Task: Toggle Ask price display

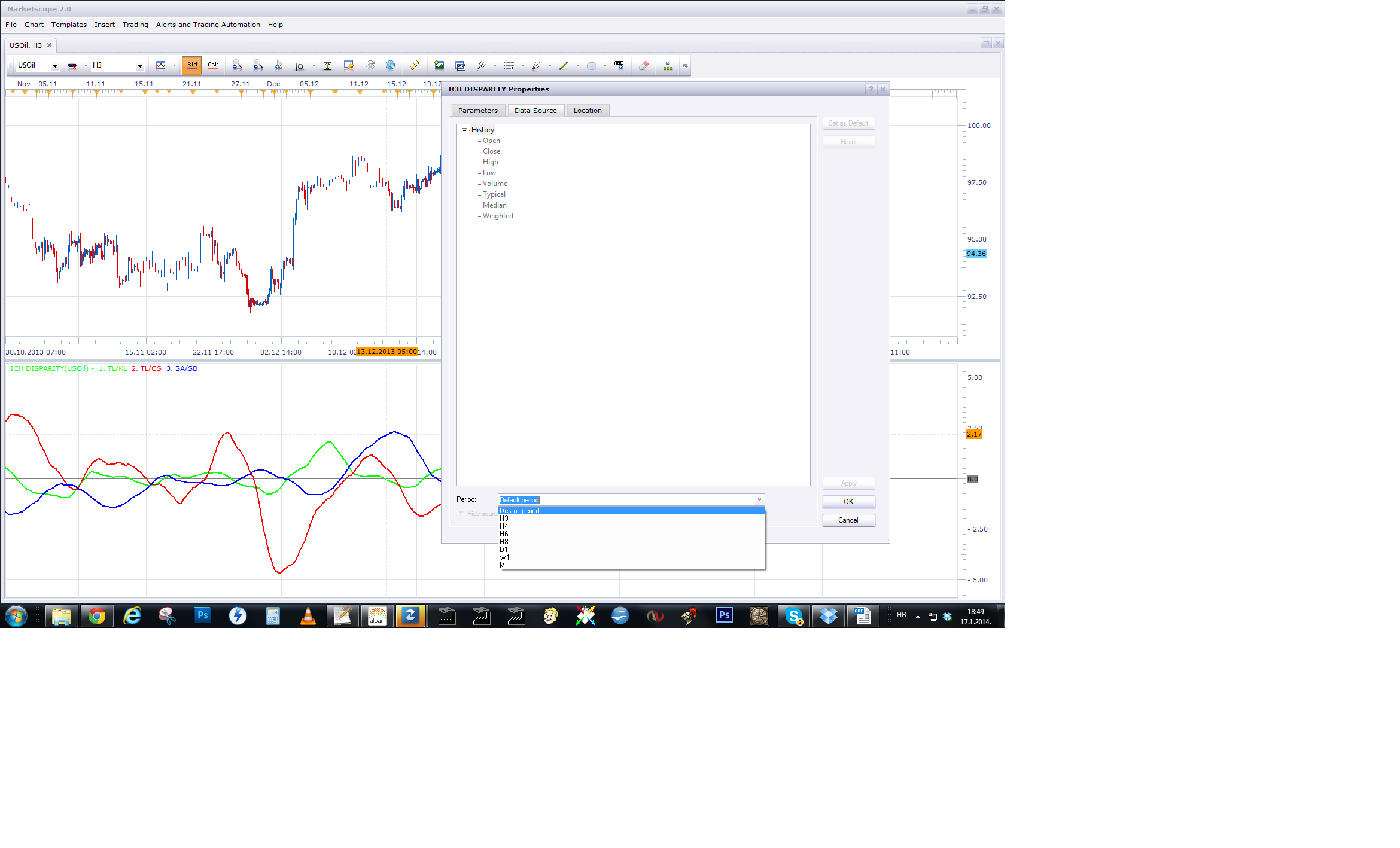Action: (213, 65)
